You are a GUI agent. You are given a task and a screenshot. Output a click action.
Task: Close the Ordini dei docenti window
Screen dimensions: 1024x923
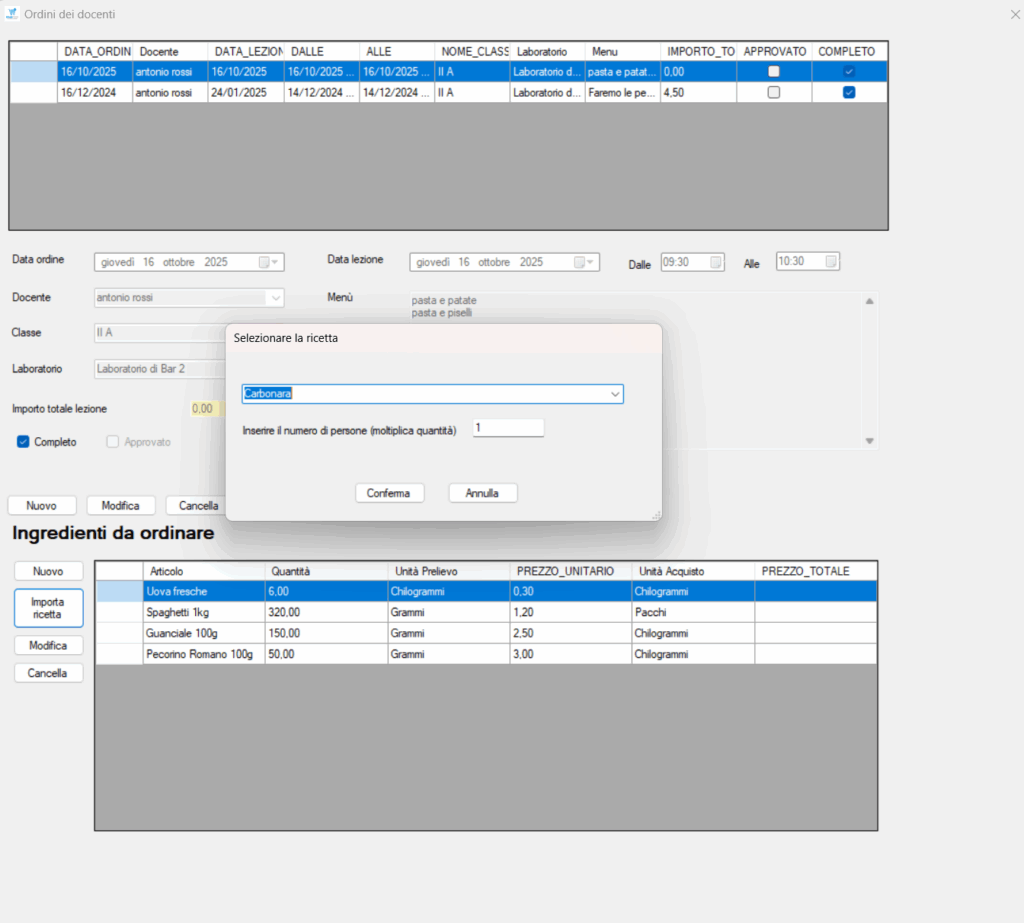pyautogui.click(x=1015, y=14)
